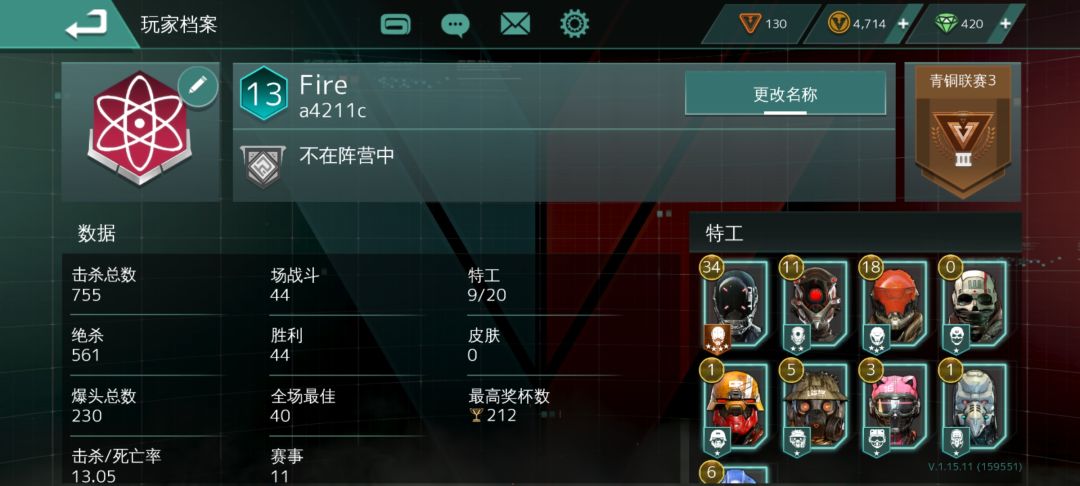Select the level 3 pink cat helmet agent

pyautogui.click(x=893, y=410)
